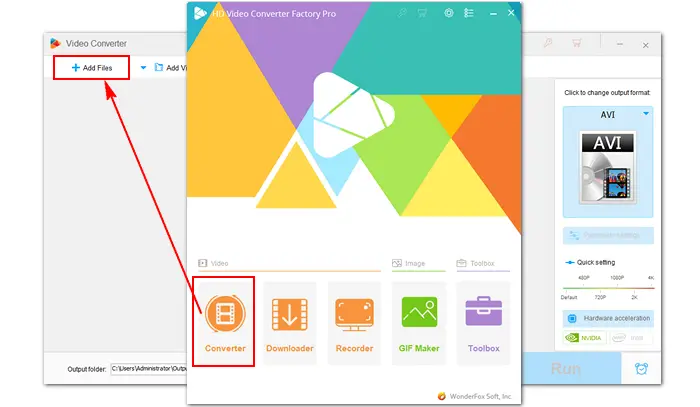This screenshot has width=700, height=407.
Task: Minimize the Video Converter window
Action: coord(620,44)
